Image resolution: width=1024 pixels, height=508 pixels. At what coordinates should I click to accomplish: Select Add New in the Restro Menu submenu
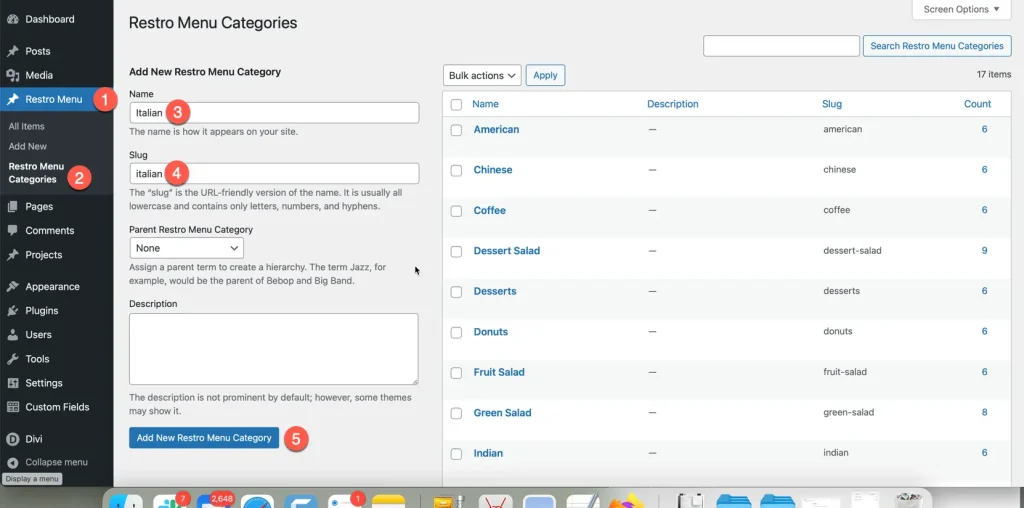tap(27, 146)
